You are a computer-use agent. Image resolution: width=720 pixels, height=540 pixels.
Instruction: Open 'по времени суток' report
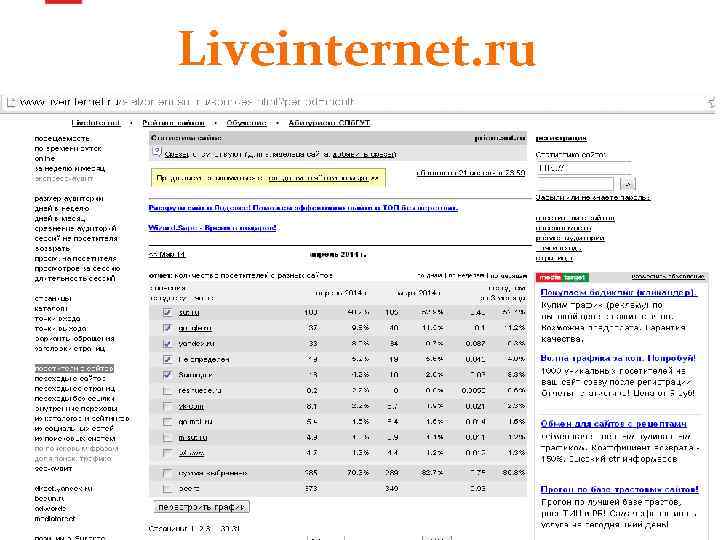[68, 148]
